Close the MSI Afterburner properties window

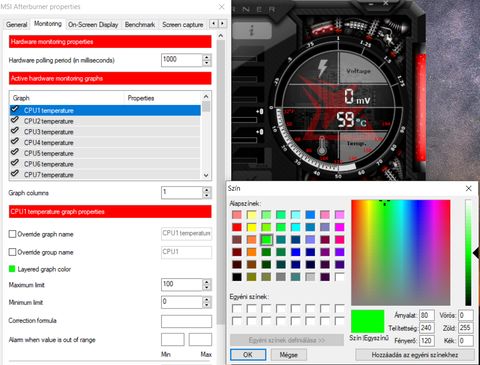[221, 6]
